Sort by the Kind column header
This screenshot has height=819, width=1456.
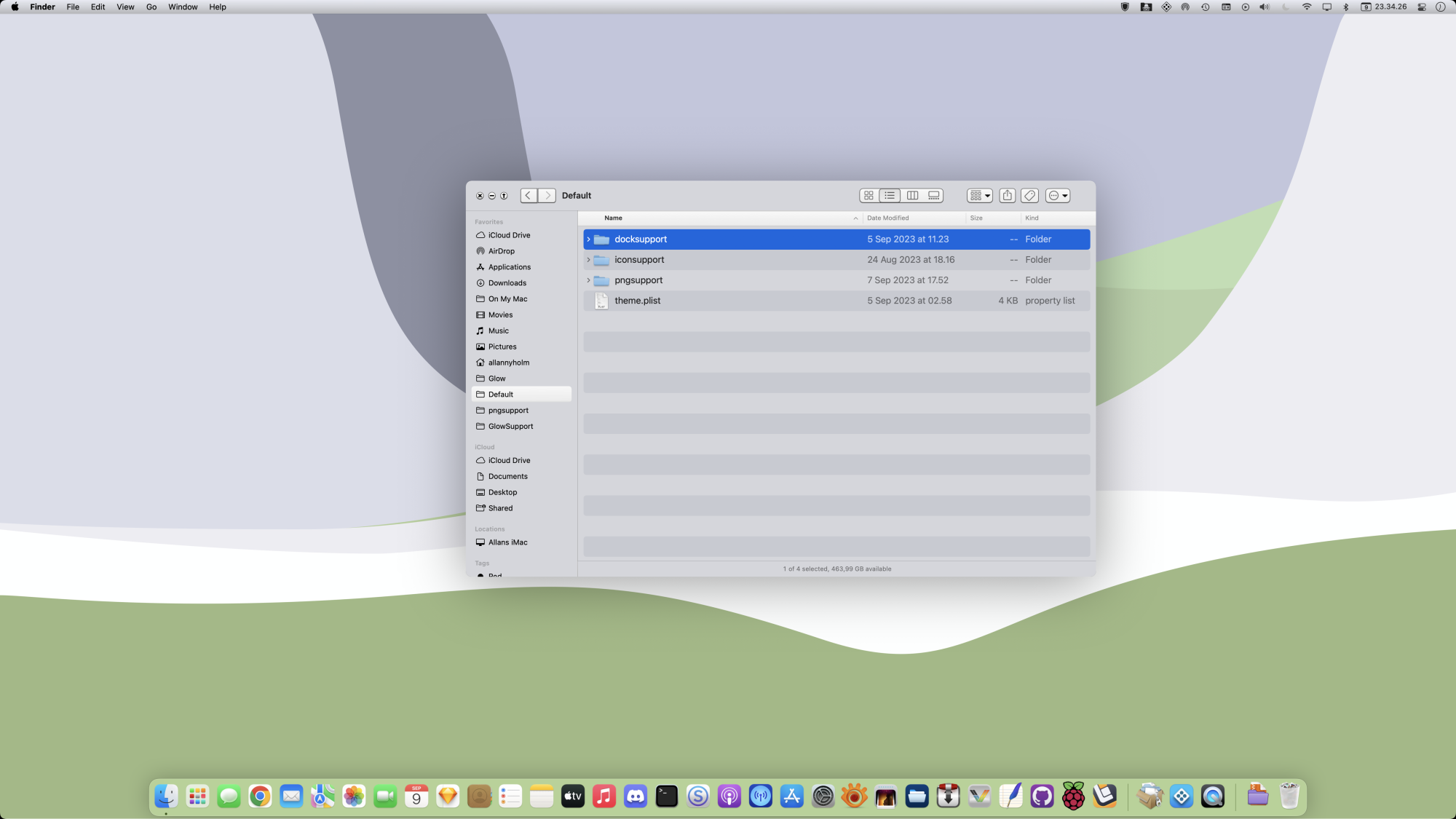pos(1032,218)
